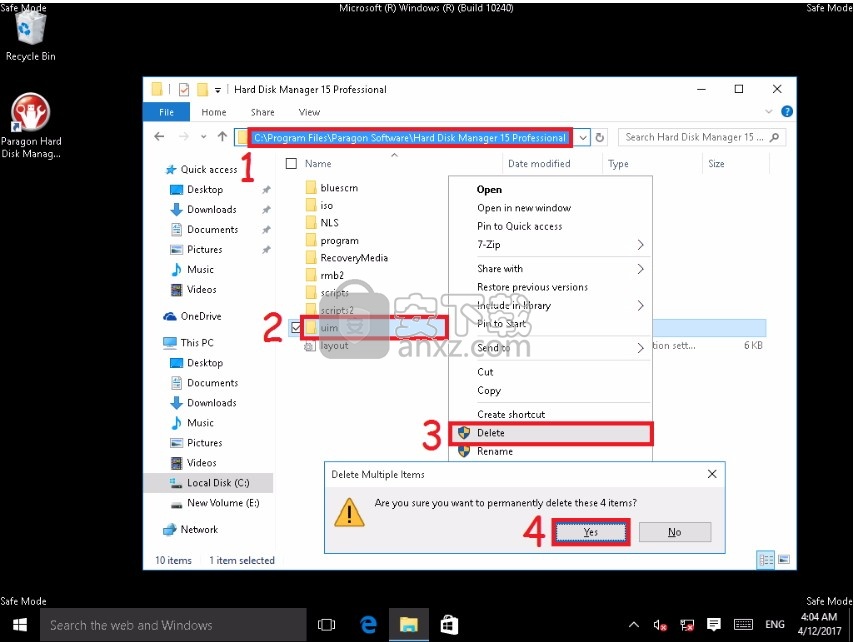Screen dimensions: 854x642
Task: Click Search the web and Windows box
Action: pyautogui.click(x=173, y=625)
